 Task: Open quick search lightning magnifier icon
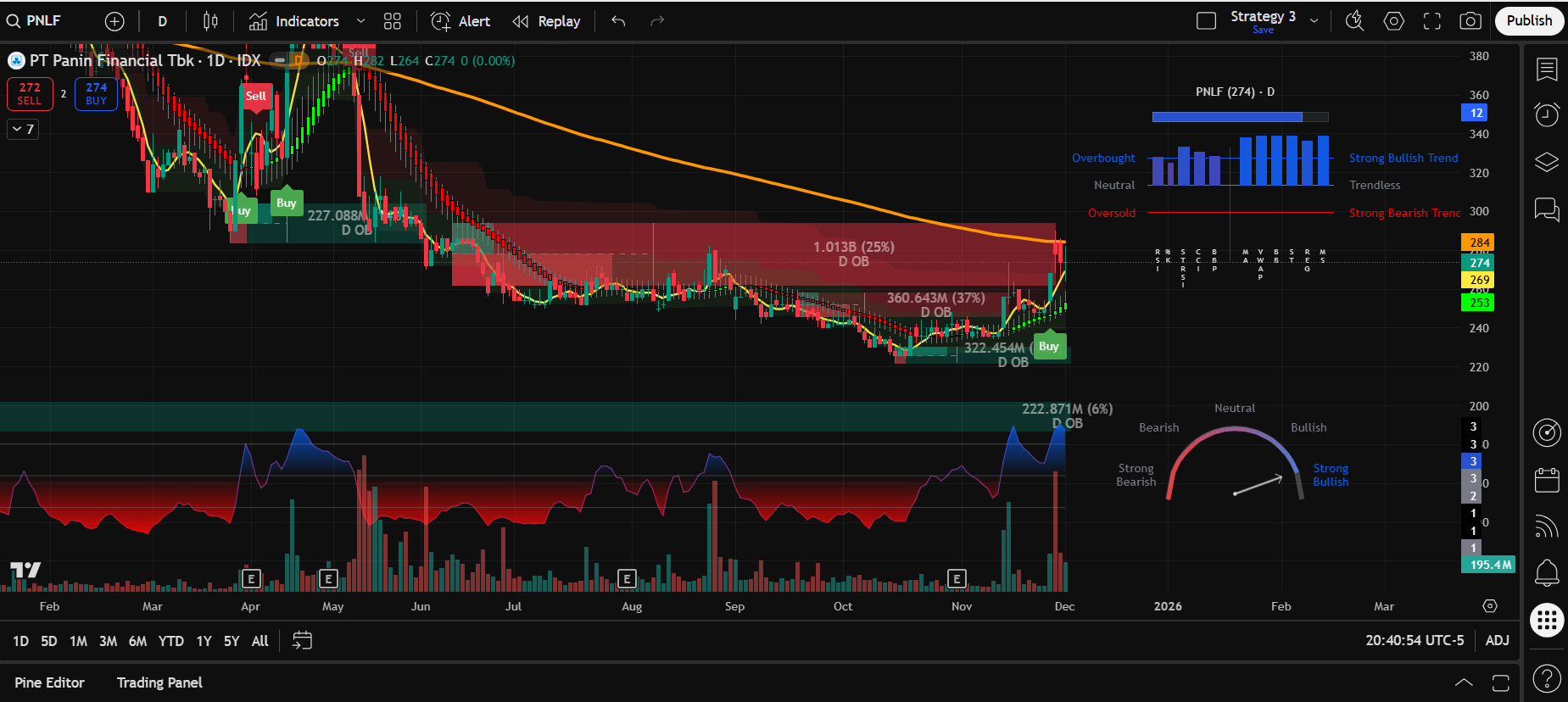(x=1354, y=21)
